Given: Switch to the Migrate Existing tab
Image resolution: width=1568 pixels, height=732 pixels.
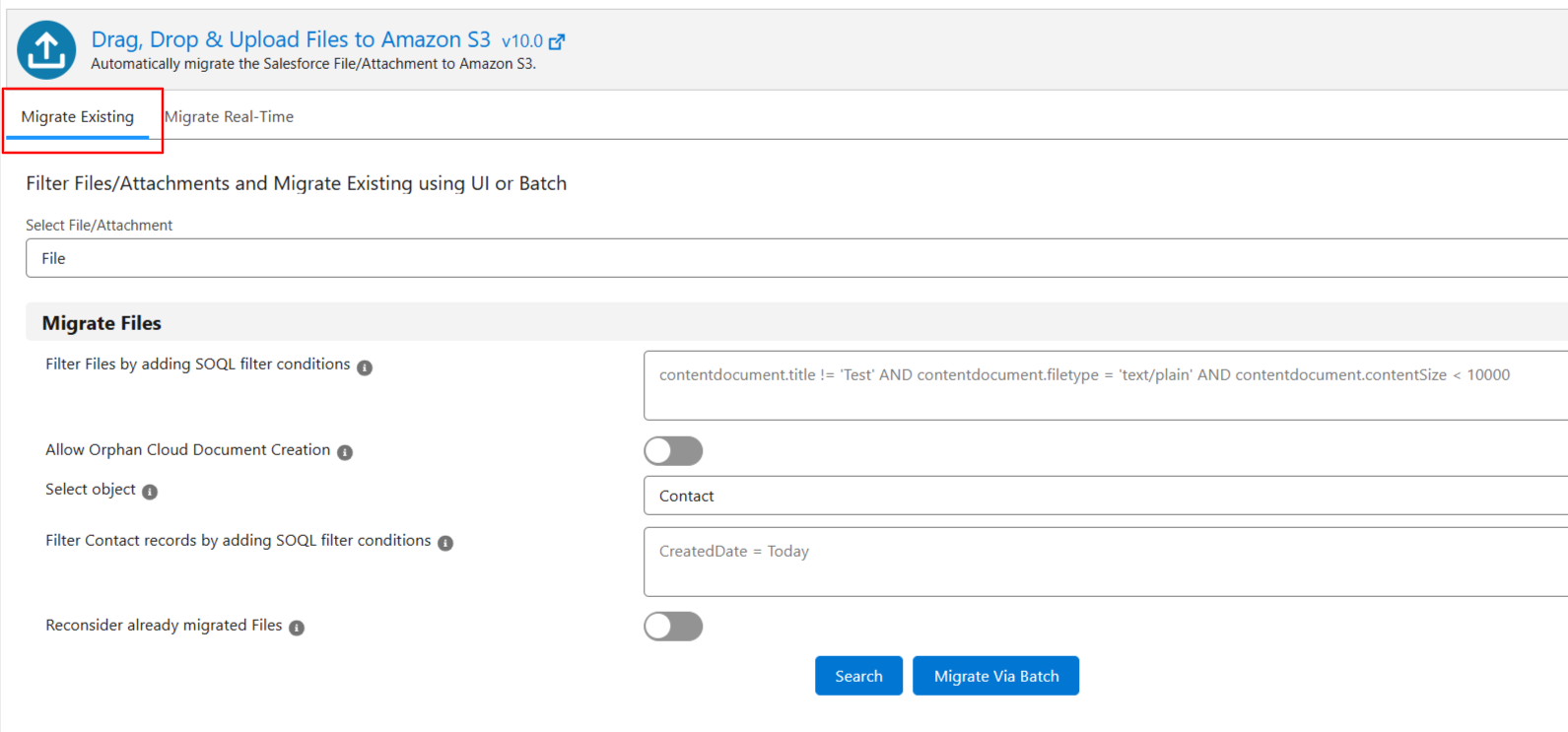Looking at the screenshot, I should [78, 116].
